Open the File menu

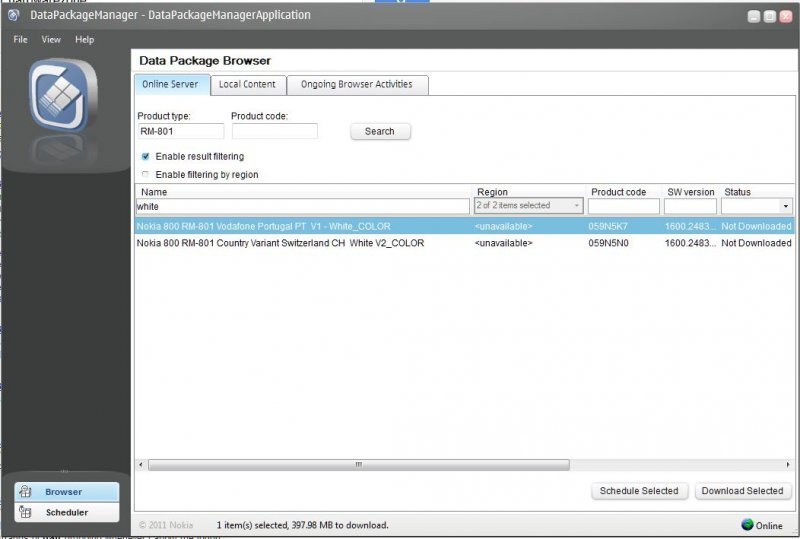click(20, 40)
